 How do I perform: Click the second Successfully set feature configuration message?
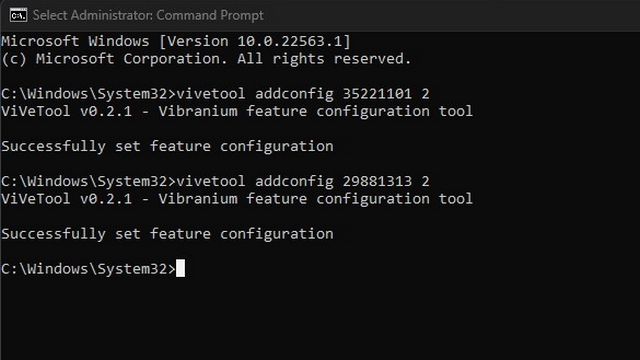pos(167,234)
